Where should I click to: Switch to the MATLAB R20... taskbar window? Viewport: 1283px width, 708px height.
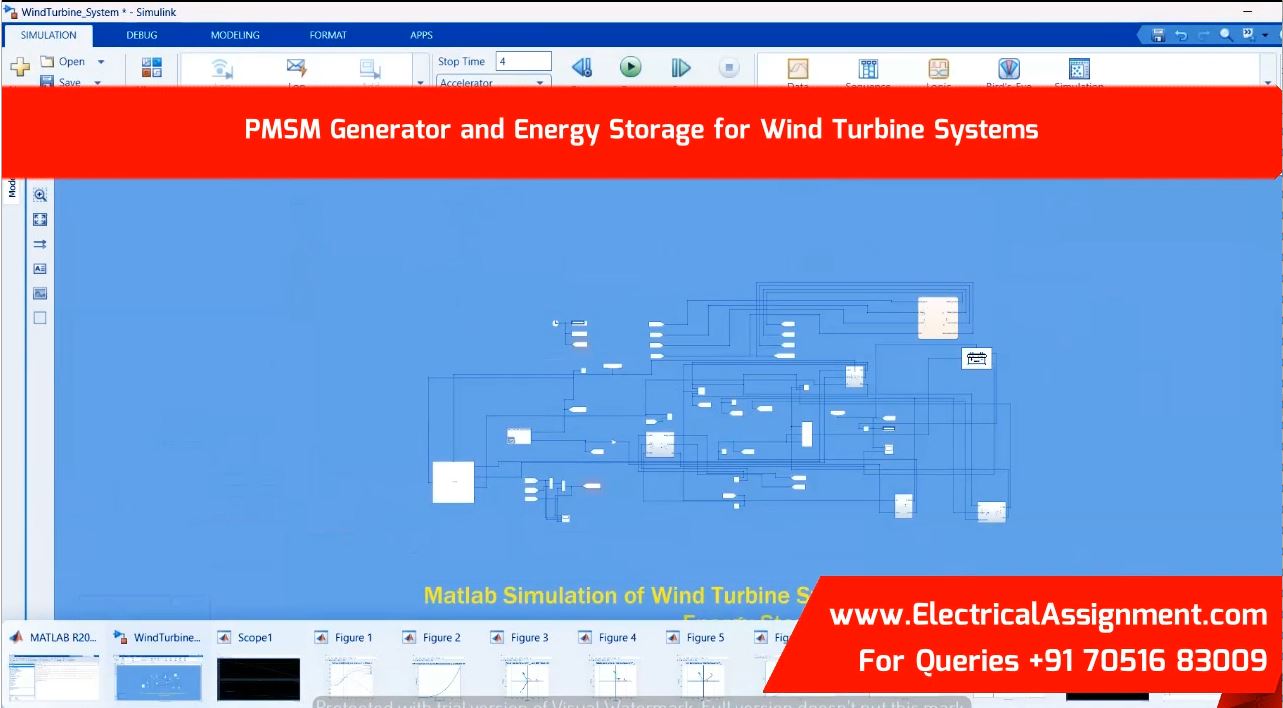click(x=54, y=665)
